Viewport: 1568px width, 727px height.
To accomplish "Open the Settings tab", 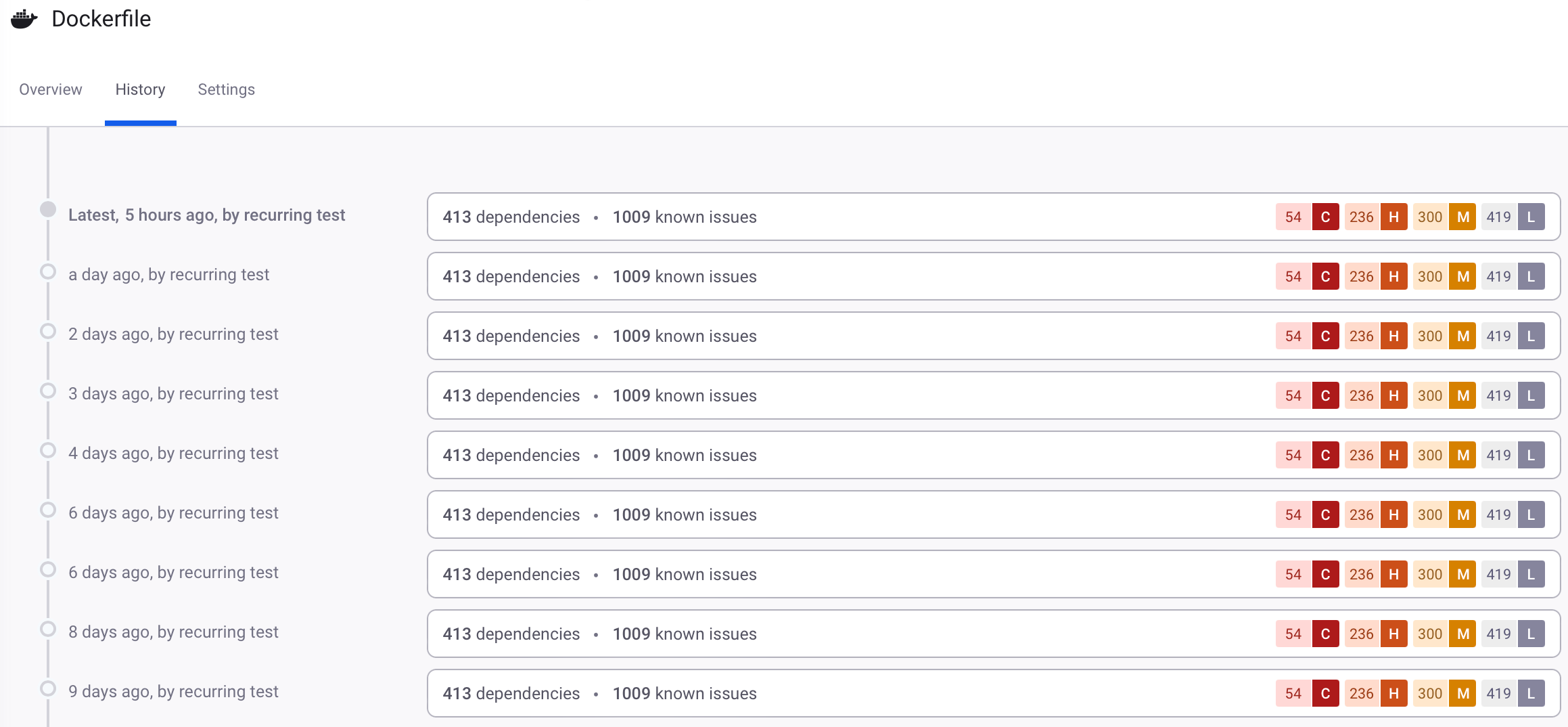I will (226, 89).
